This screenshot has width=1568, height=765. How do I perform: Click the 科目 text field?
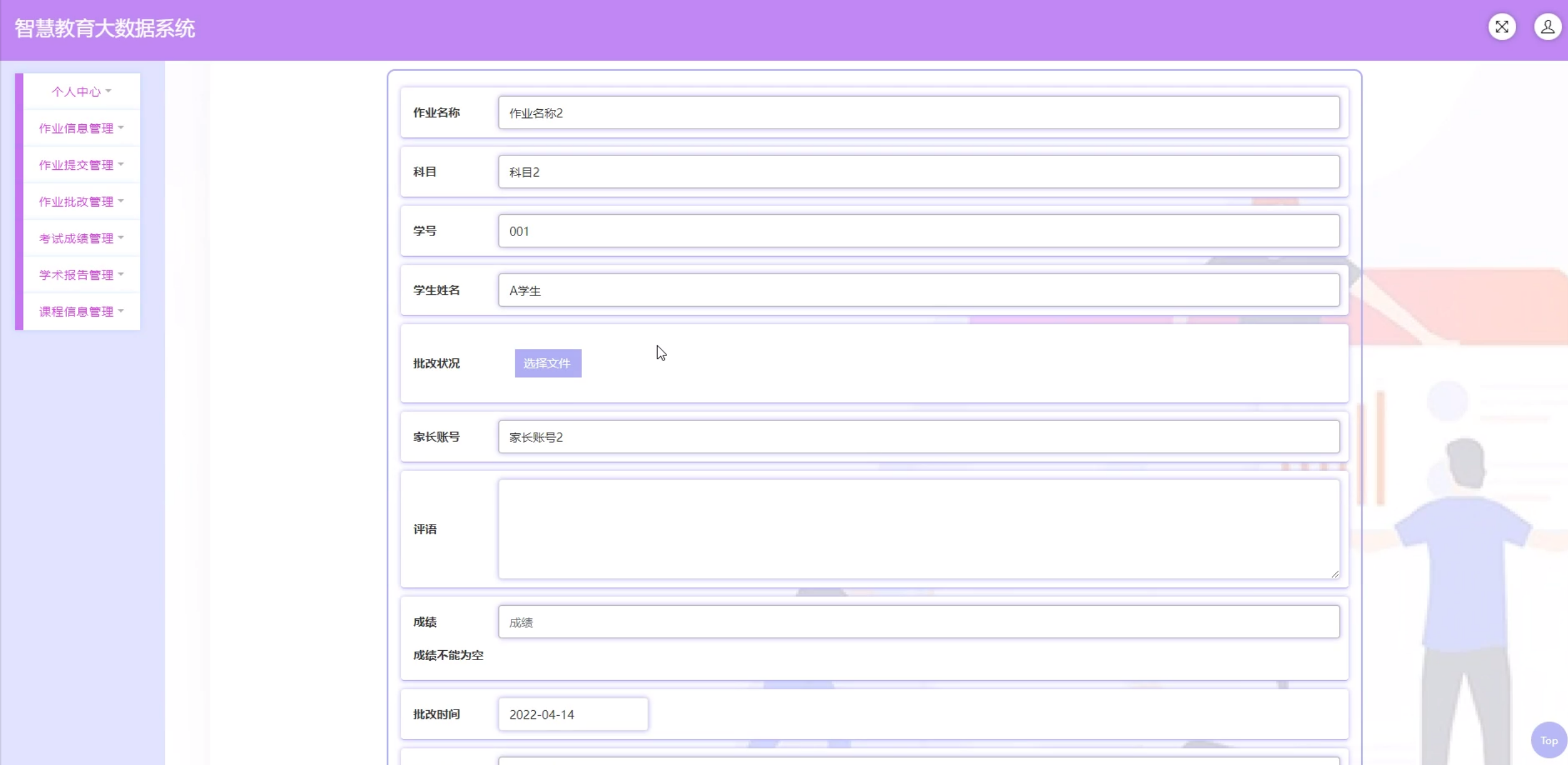[x=918, y=172]
